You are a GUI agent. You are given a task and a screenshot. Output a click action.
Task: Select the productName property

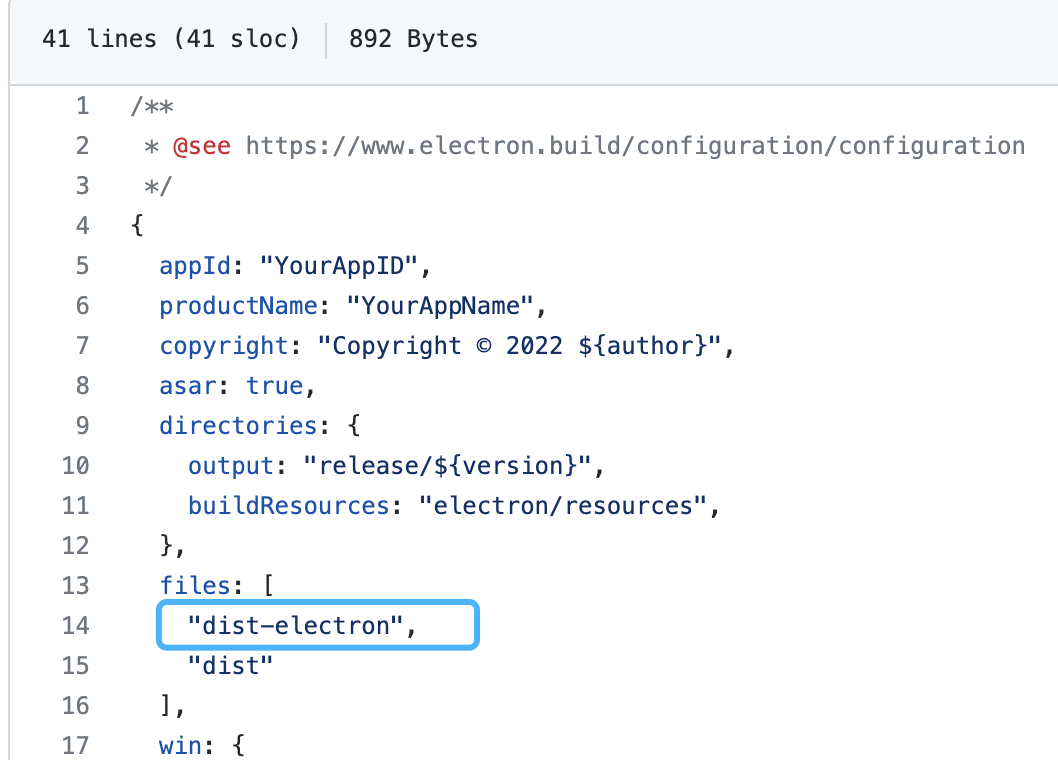pos(238,305)
